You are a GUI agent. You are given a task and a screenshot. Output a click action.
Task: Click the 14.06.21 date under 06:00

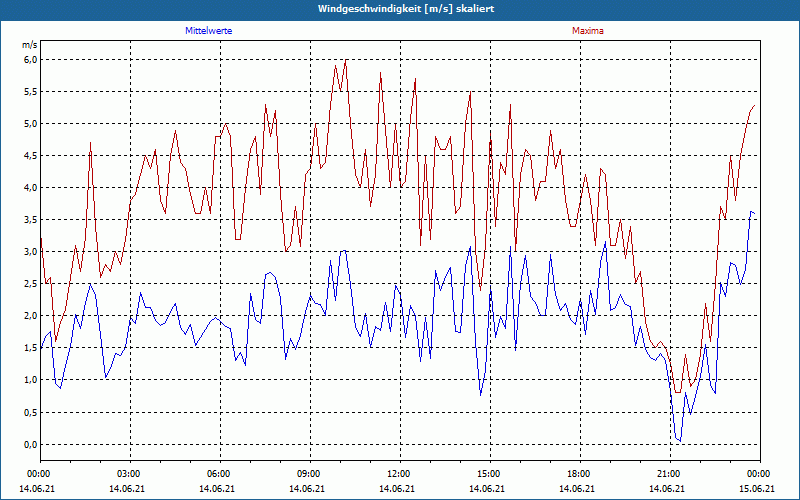point(217,488)
